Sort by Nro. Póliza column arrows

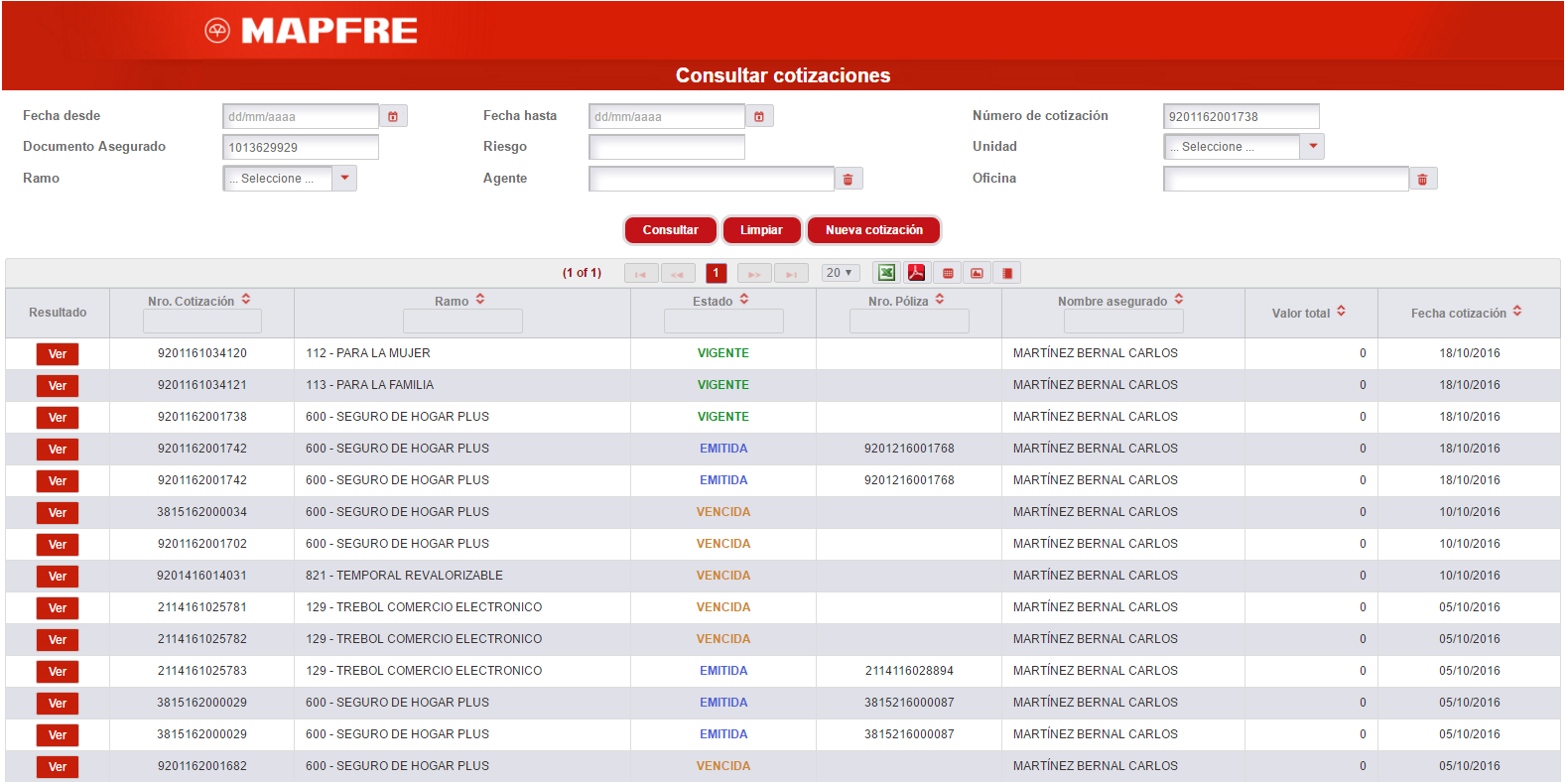point(940,299)
